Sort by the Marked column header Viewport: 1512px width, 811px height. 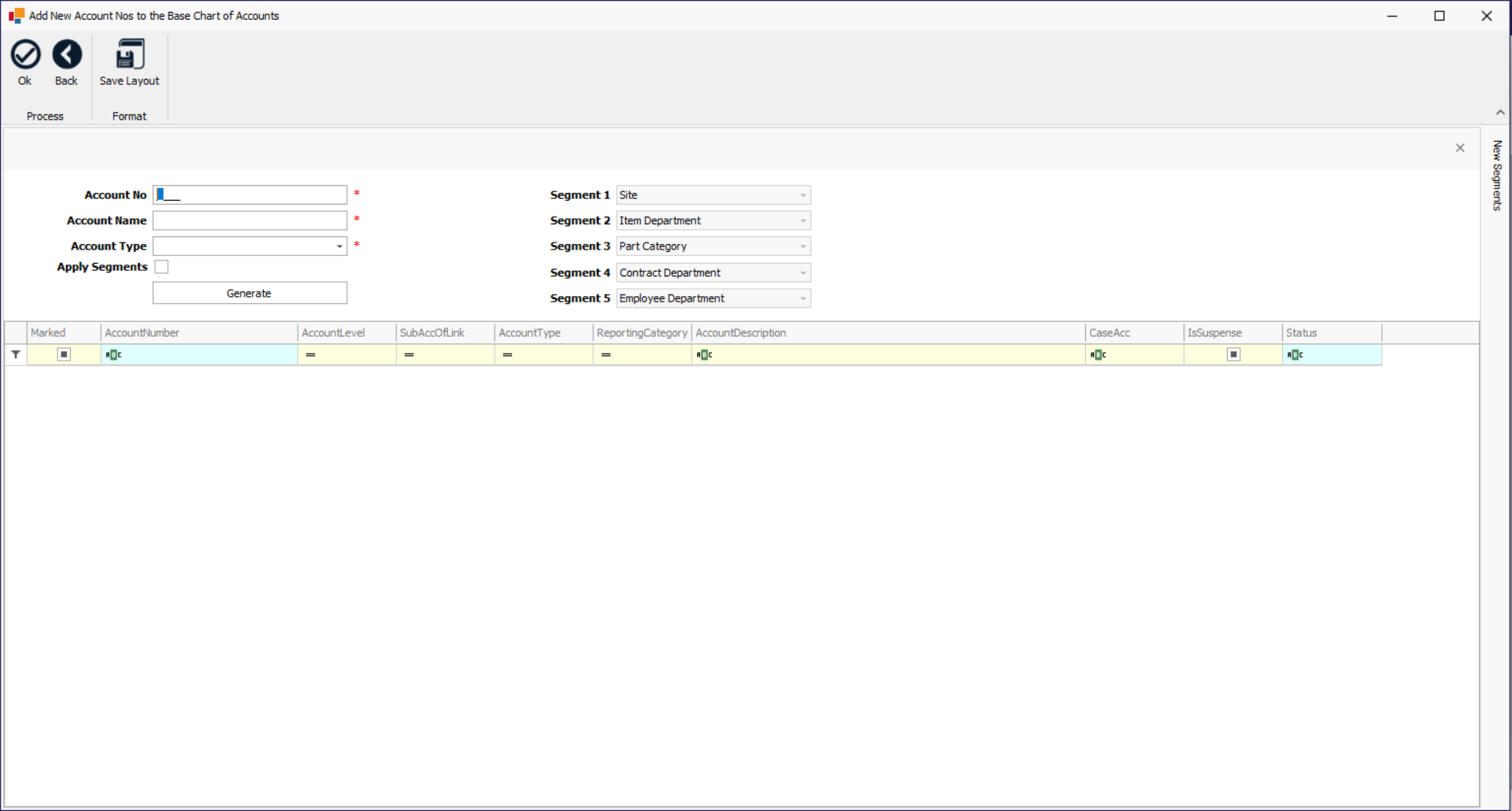pos(64,333)
